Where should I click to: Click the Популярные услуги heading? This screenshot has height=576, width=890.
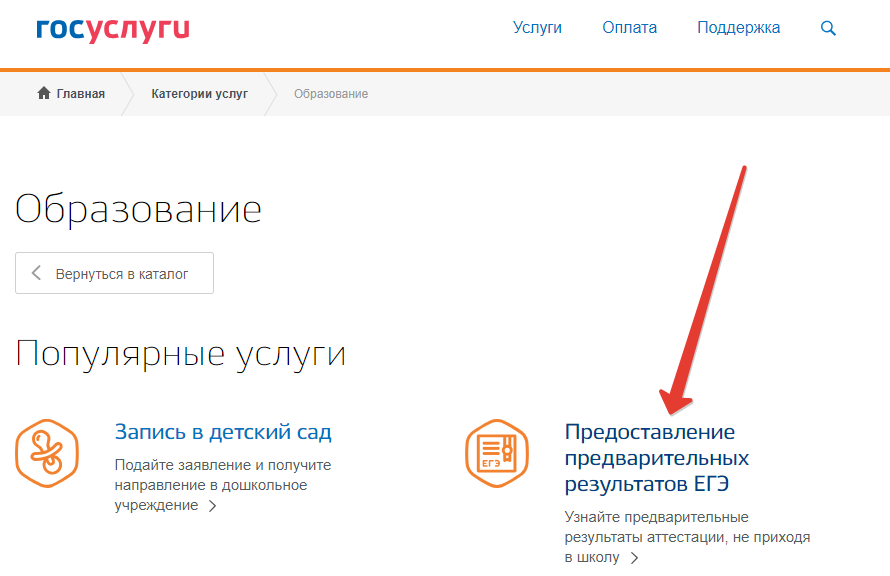tap(181, 354)
